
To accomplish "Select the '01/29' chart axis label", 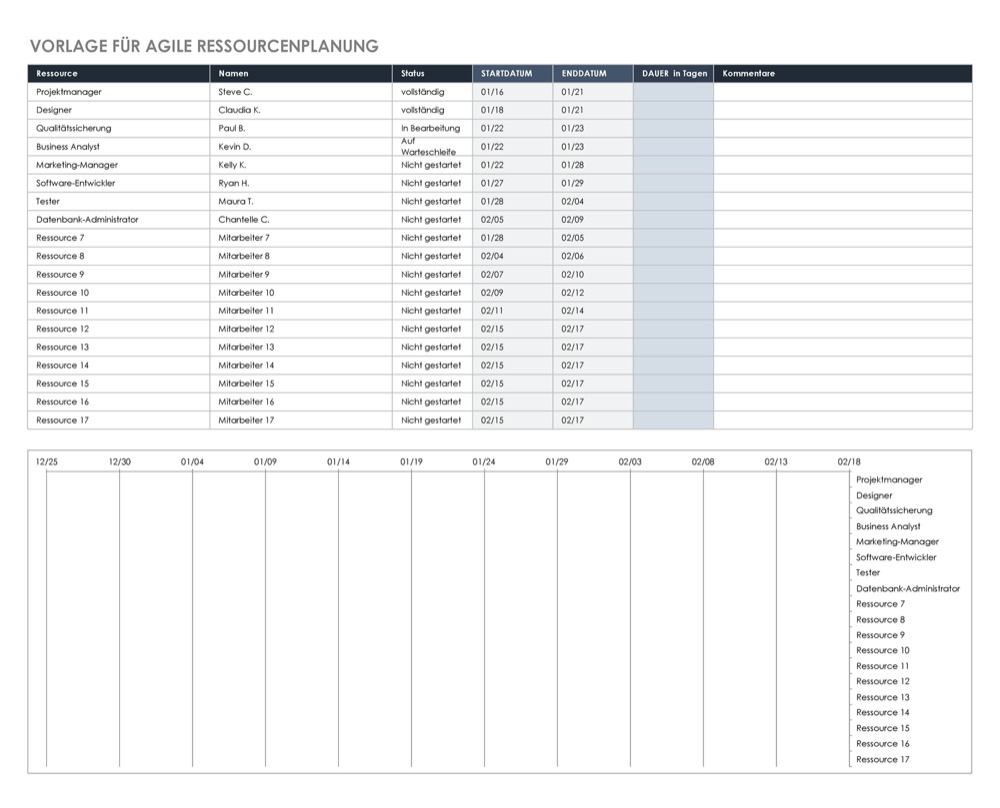I will pyautogui.click(x=557, y=462).
